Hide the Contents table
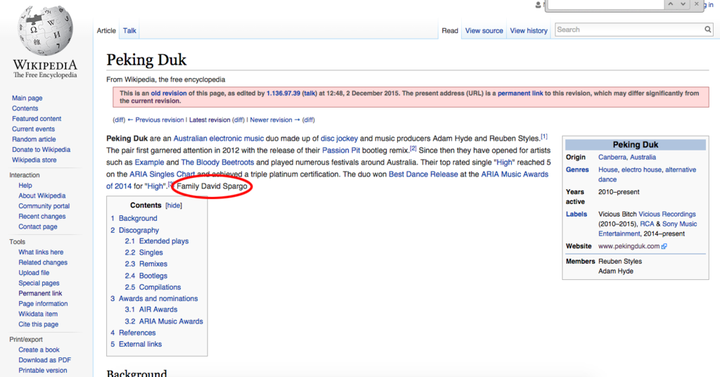 [174, 205]
